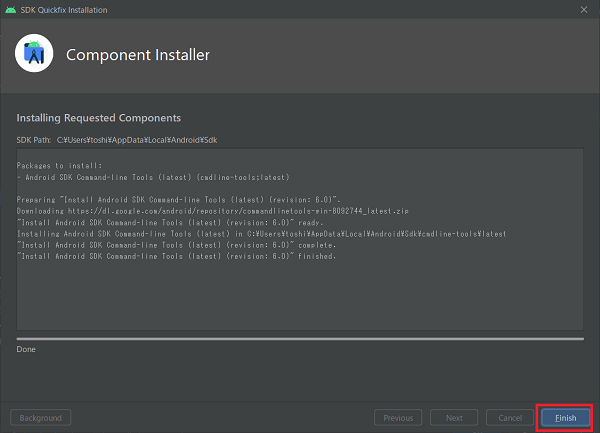Viewport: 600px width, 433px height.
Task: Click the Previous button
Action: 398,417
